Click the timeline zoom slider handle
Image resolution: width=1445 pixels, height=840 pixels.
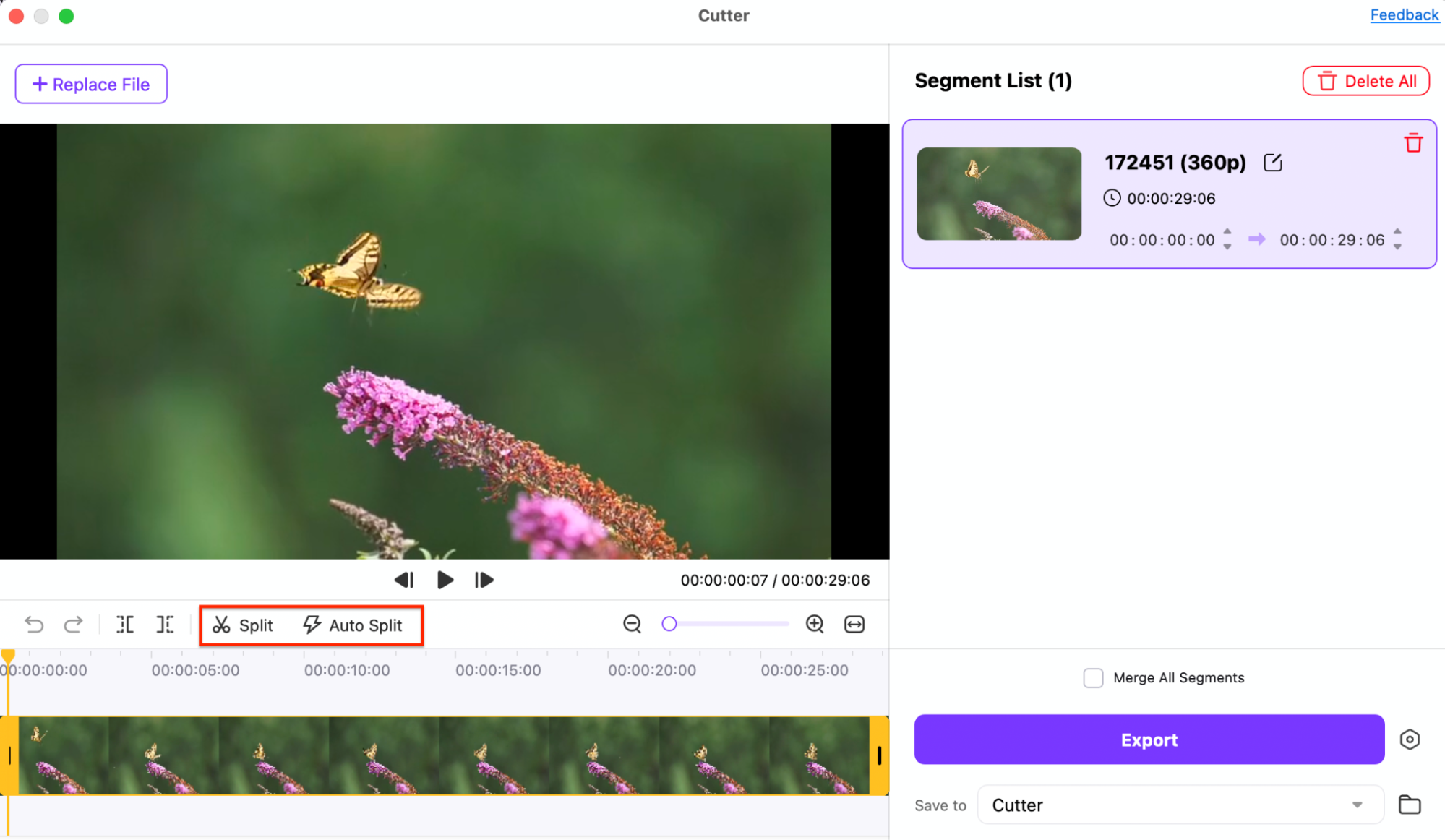click(x=669, y=624)
